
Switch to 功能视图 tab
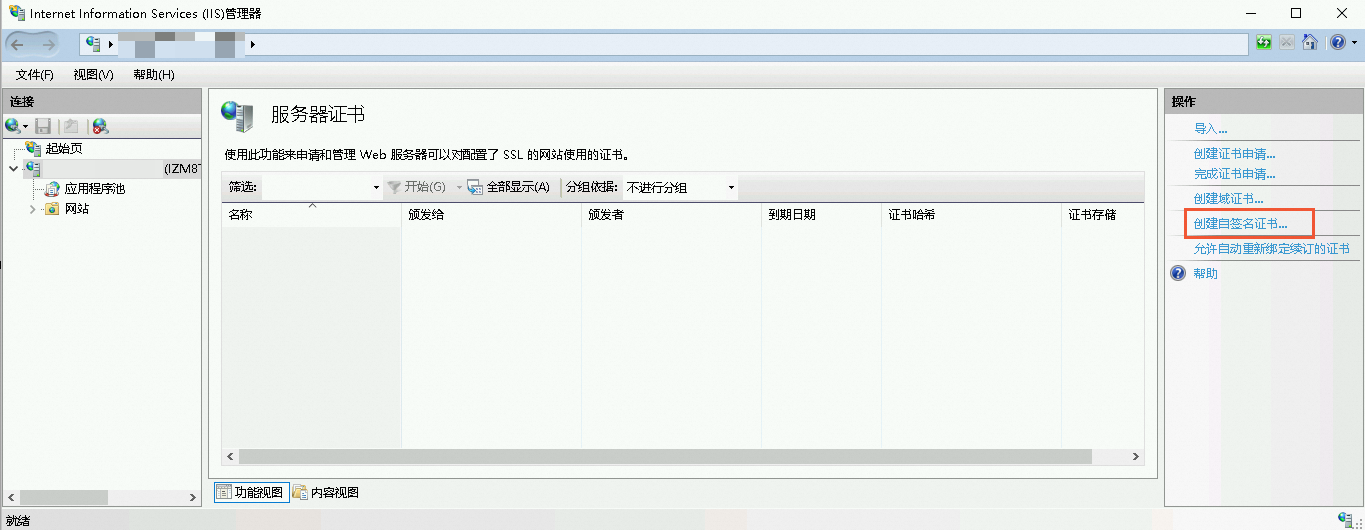251,492
